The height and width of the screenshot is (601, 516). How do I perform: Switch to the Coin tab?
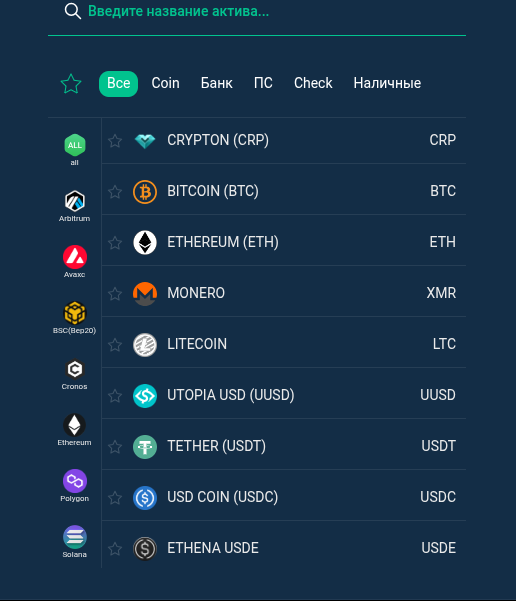pyautogui.click(x=165, y=83)
